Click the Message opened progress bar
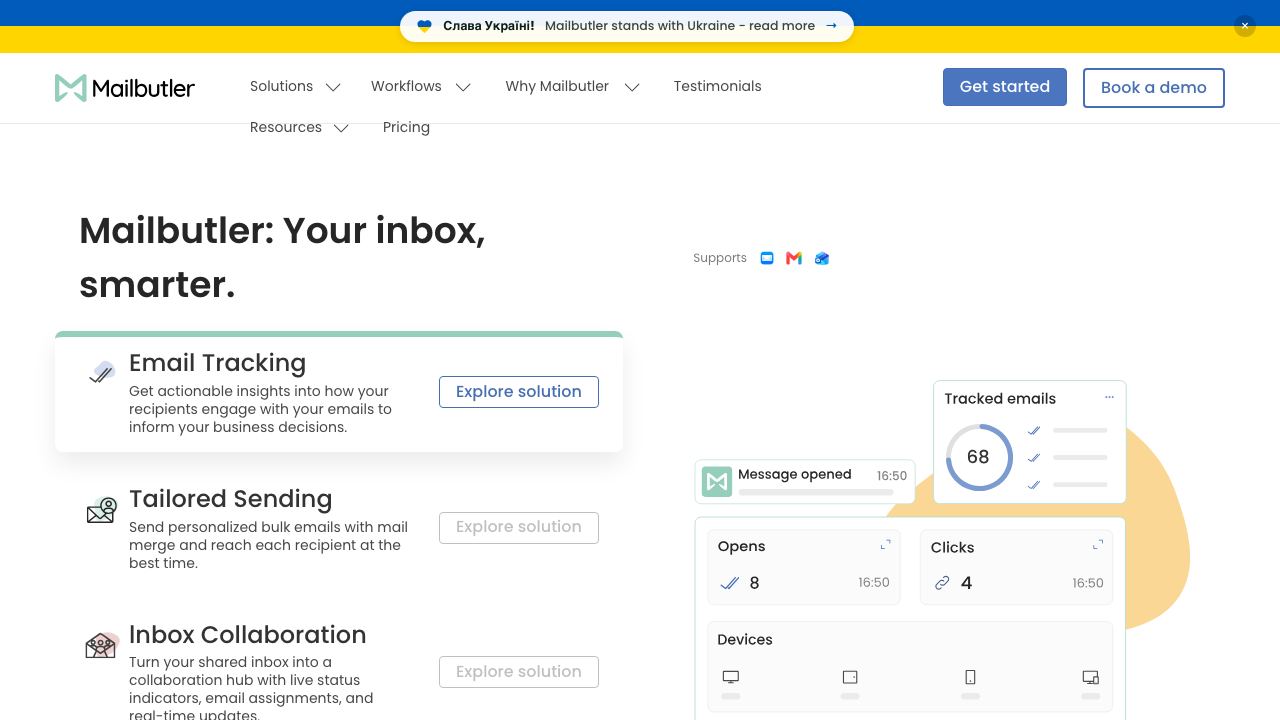 click(816, 492)
